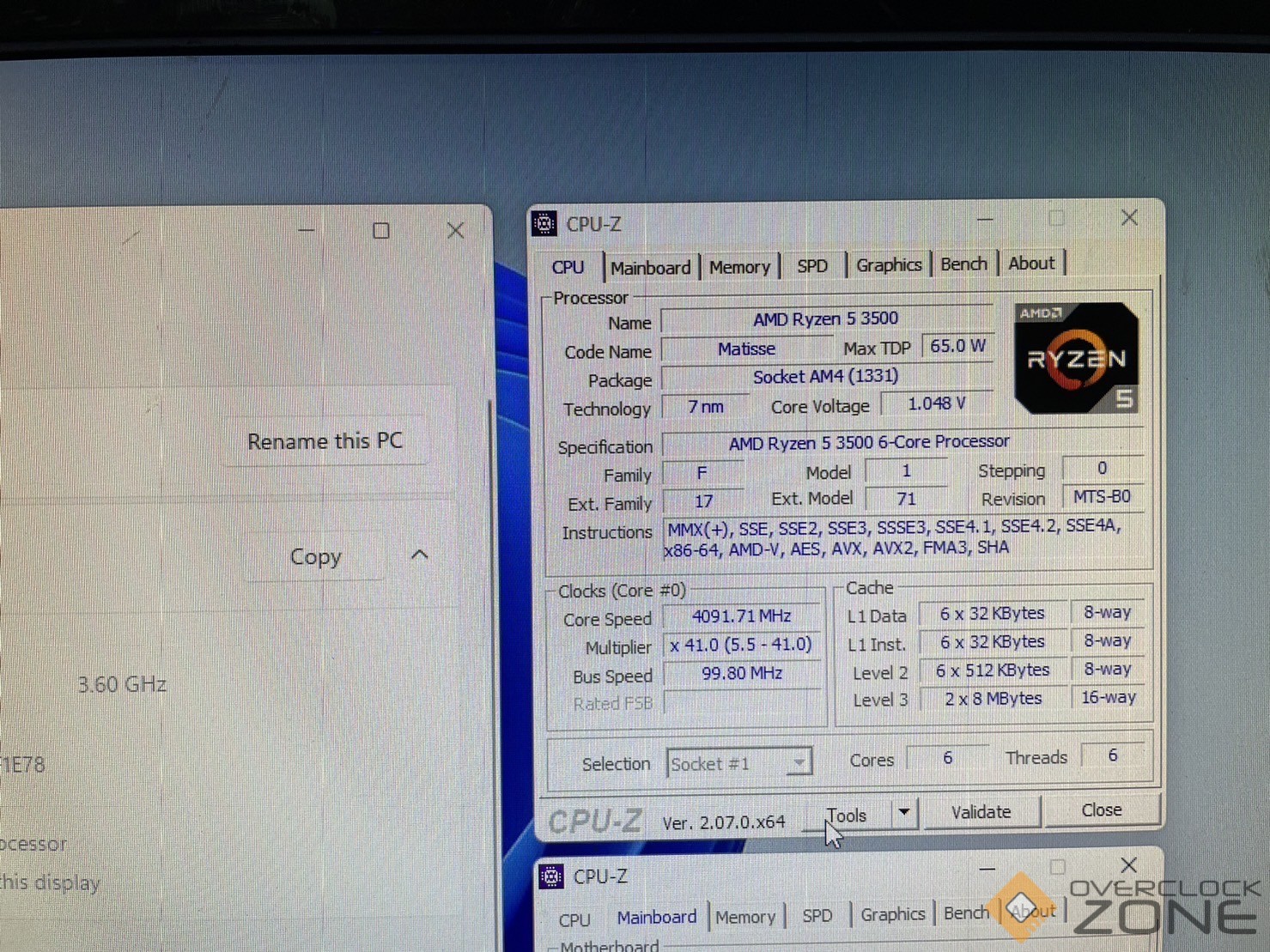Click the Level 3 16-way value
The height and width of the screenshot is (952, 1270).
[x=1109, y=697]
